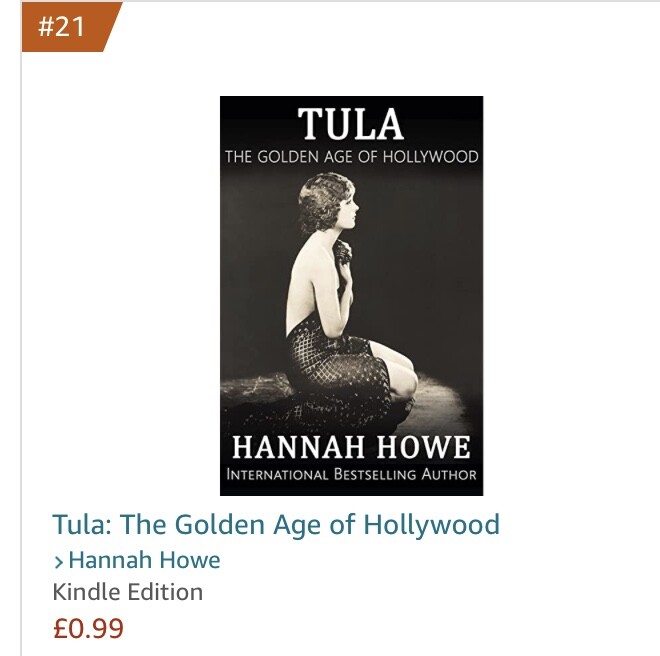Select the Kindle Edition format label
The image size is (660, 656).
coord(128,592)
